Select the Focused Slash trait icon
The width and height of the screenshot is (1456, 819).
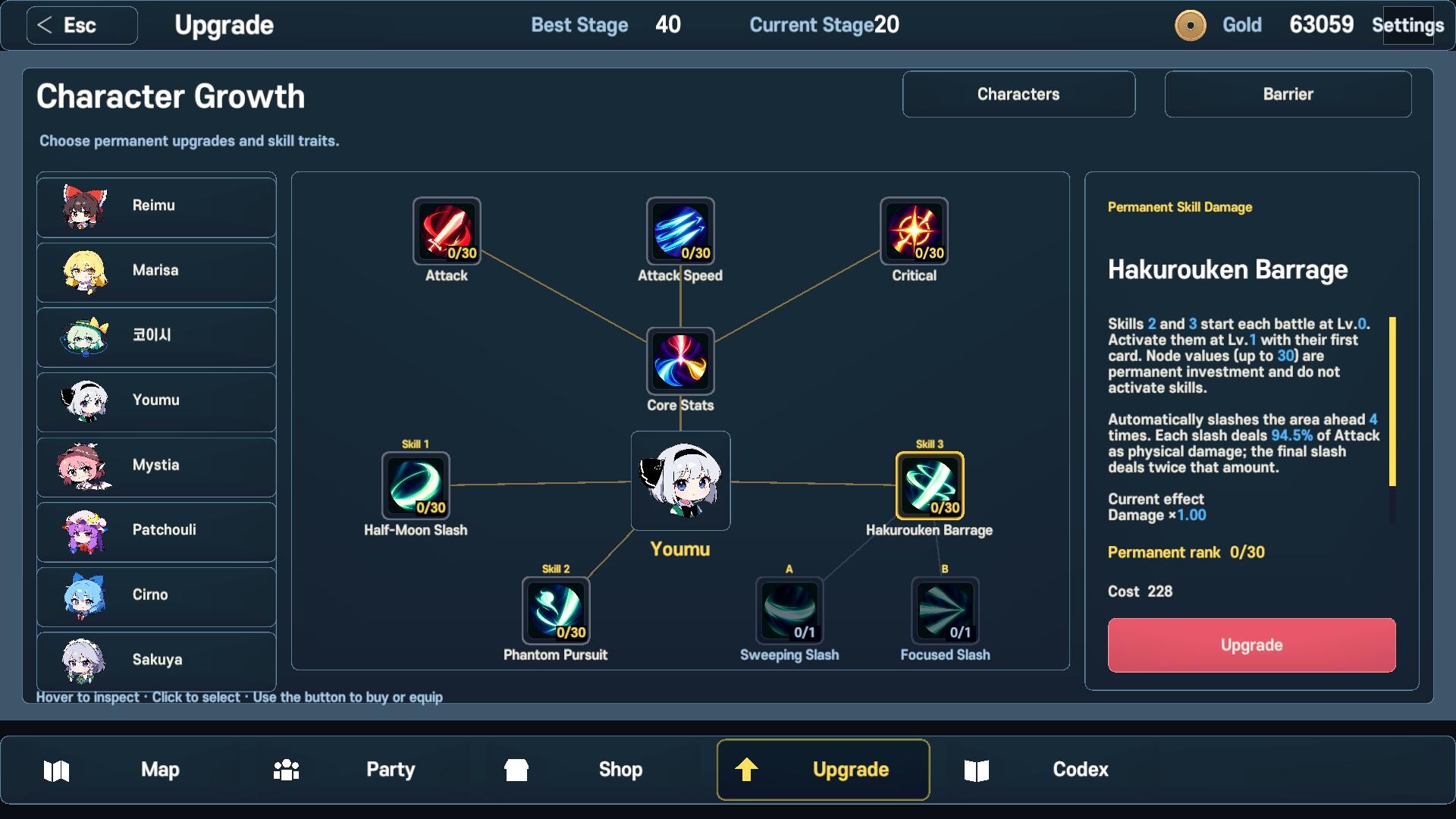tap(945, 610)
